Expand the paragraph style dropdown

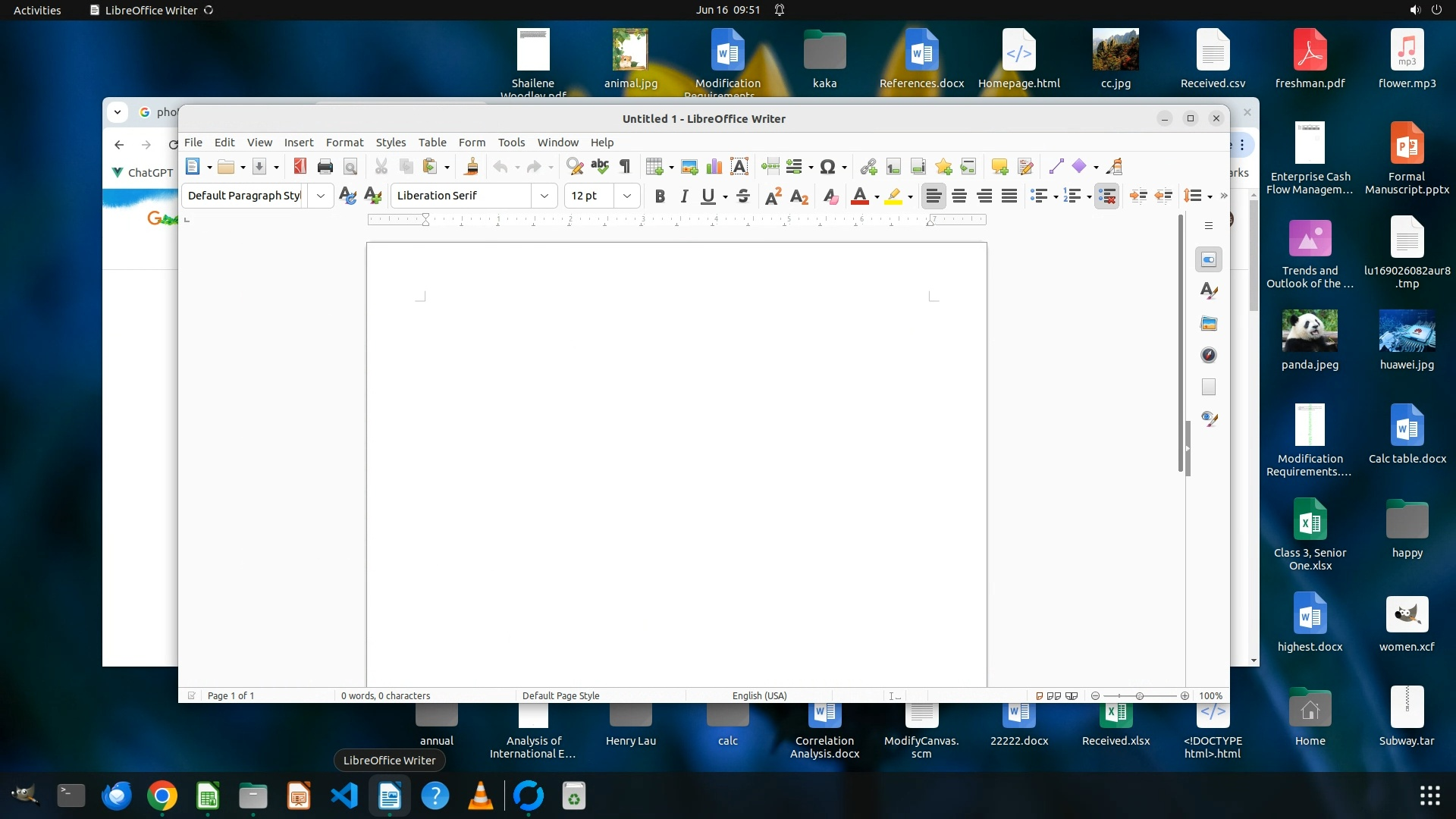point(320,196)
